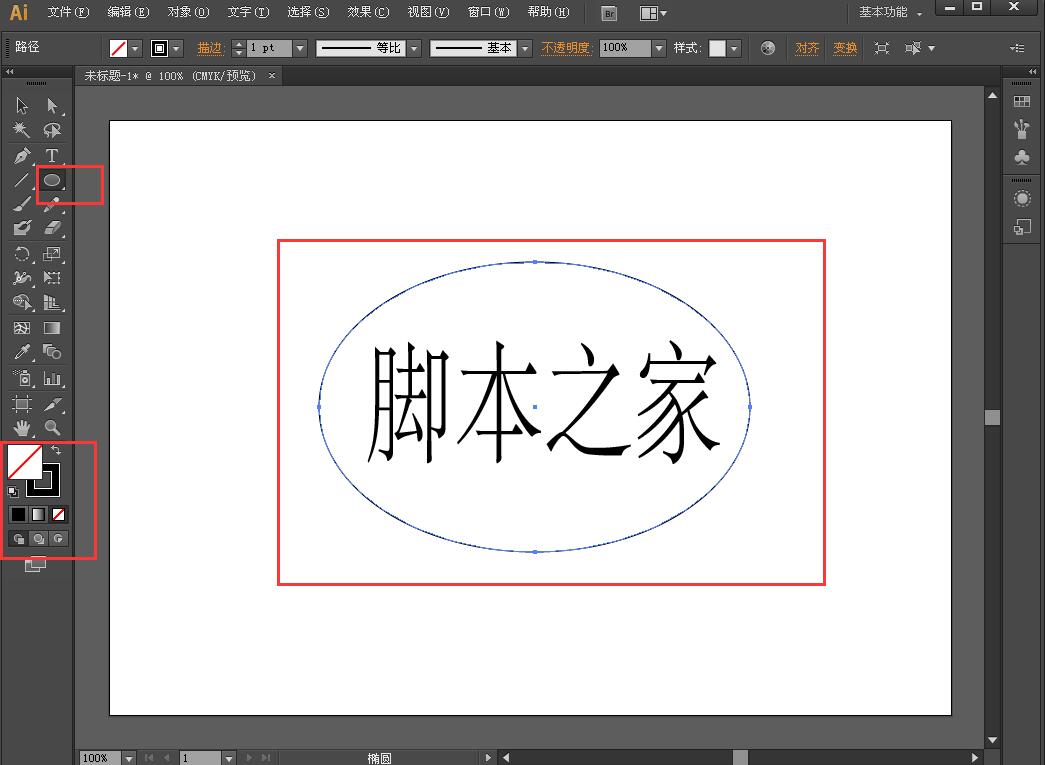Select the Magic Wand tool
Image resolution: width=1045 pixels, height=765 pixels.
22,130
